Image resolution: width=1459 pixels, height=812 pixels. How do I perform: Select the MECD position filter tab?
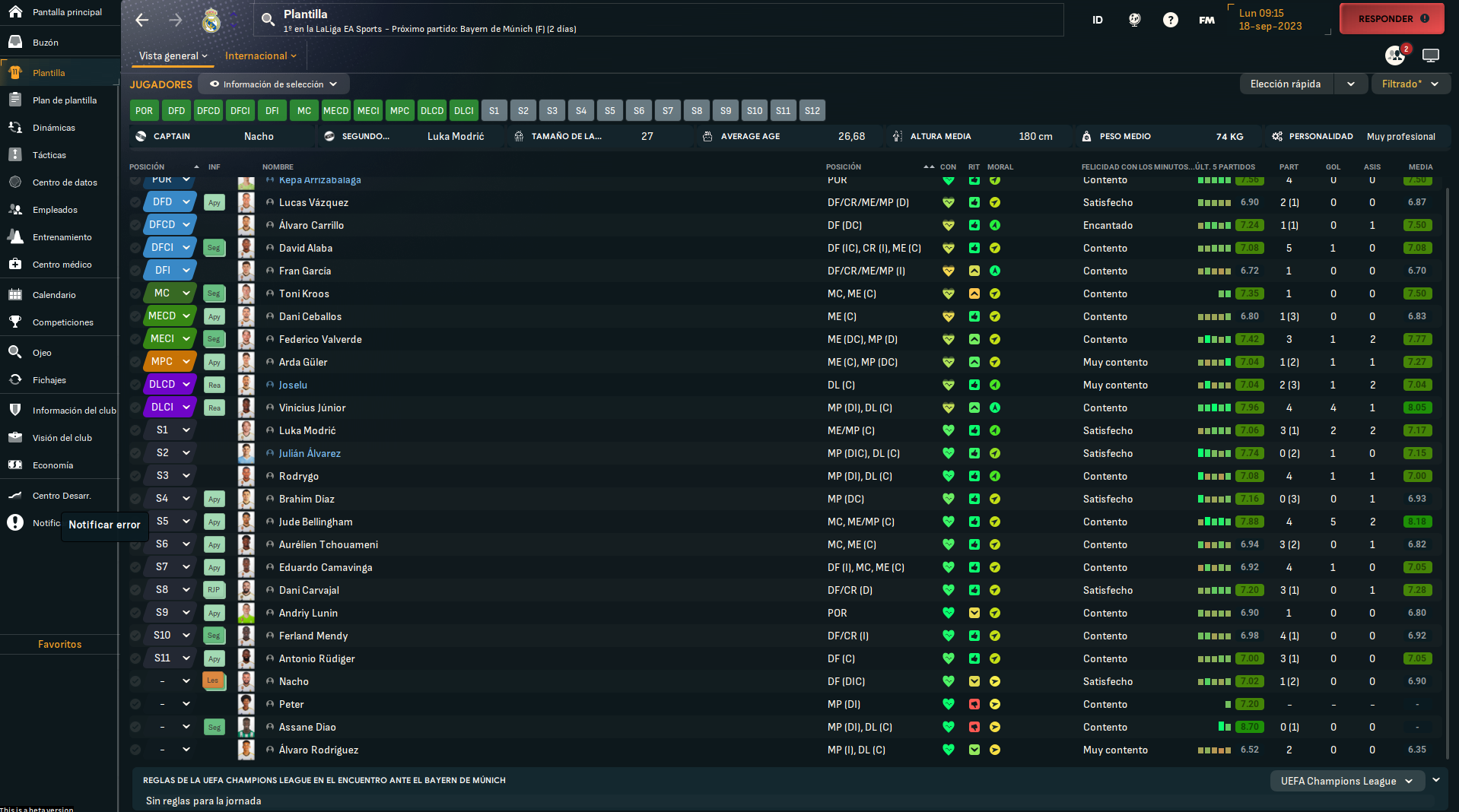tap(335, 111)
